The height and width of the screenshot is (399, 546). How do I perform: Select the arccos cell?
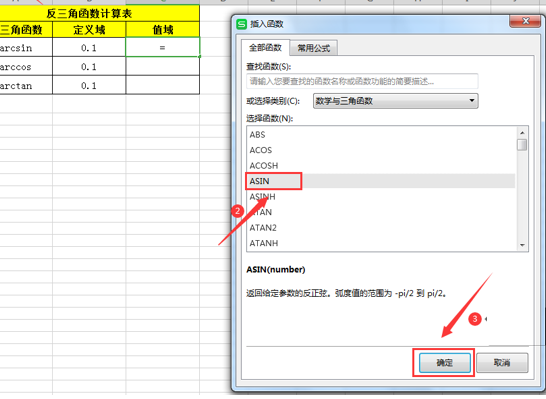click(x=26, y=66)
